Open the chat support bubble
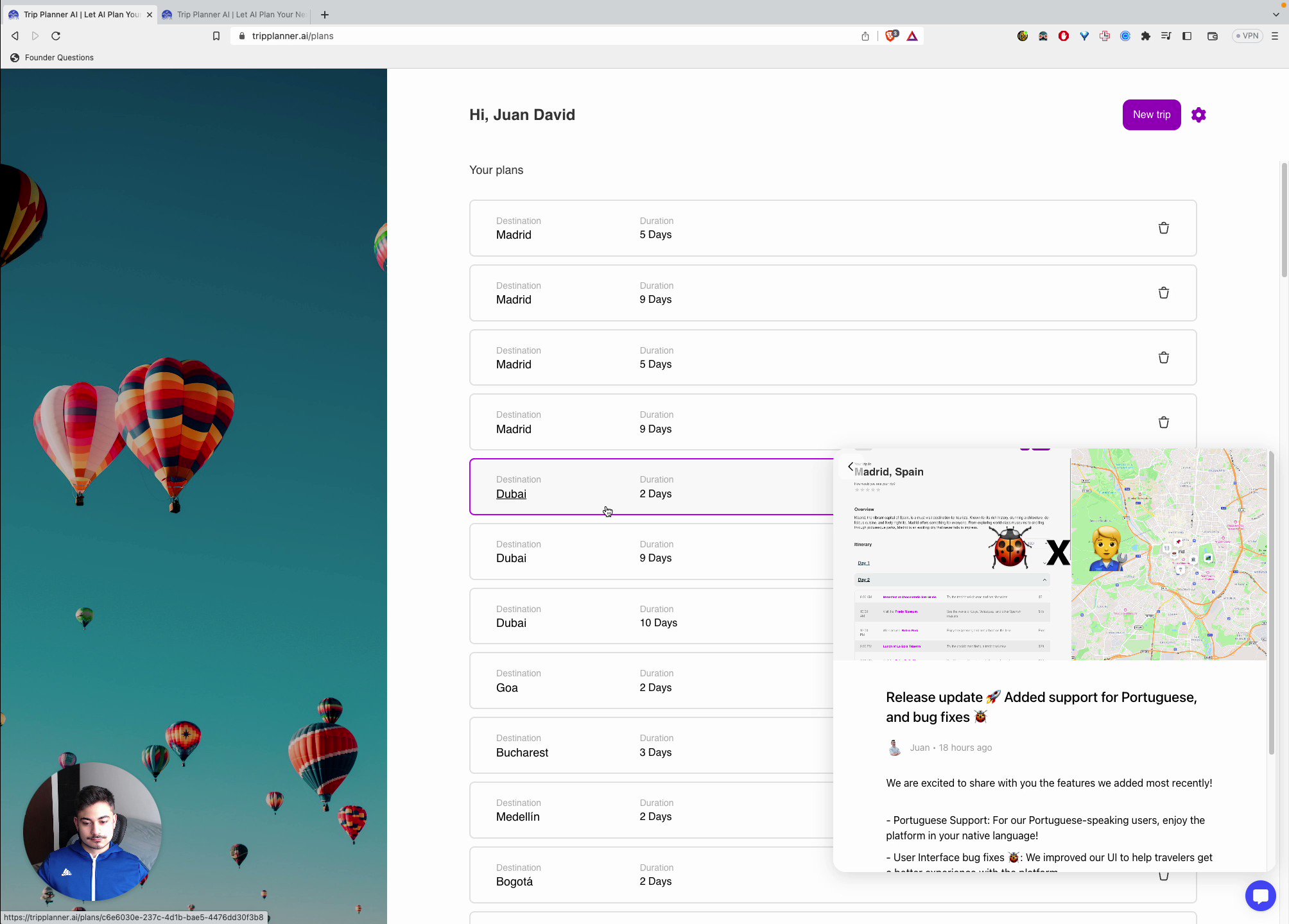1289x924 pixels. (x=1260, y=896)
